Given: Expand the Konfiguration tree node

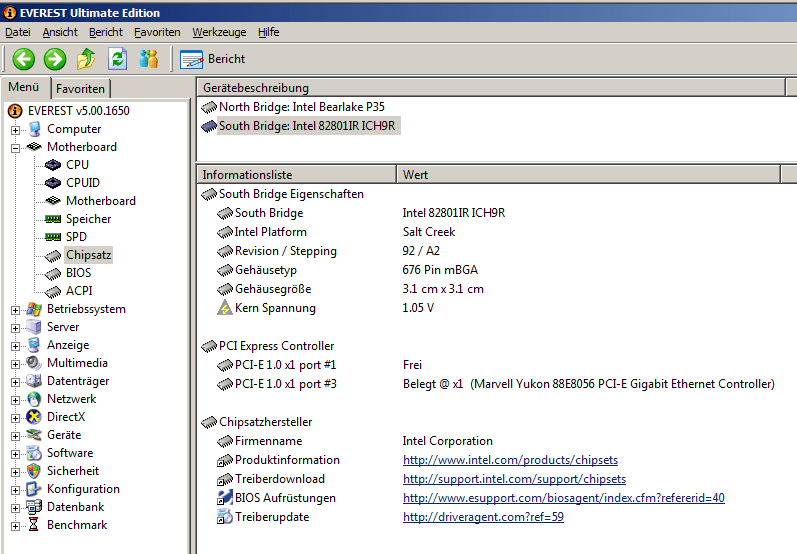Looking at the screenshot, I should [x=15, y=490].
